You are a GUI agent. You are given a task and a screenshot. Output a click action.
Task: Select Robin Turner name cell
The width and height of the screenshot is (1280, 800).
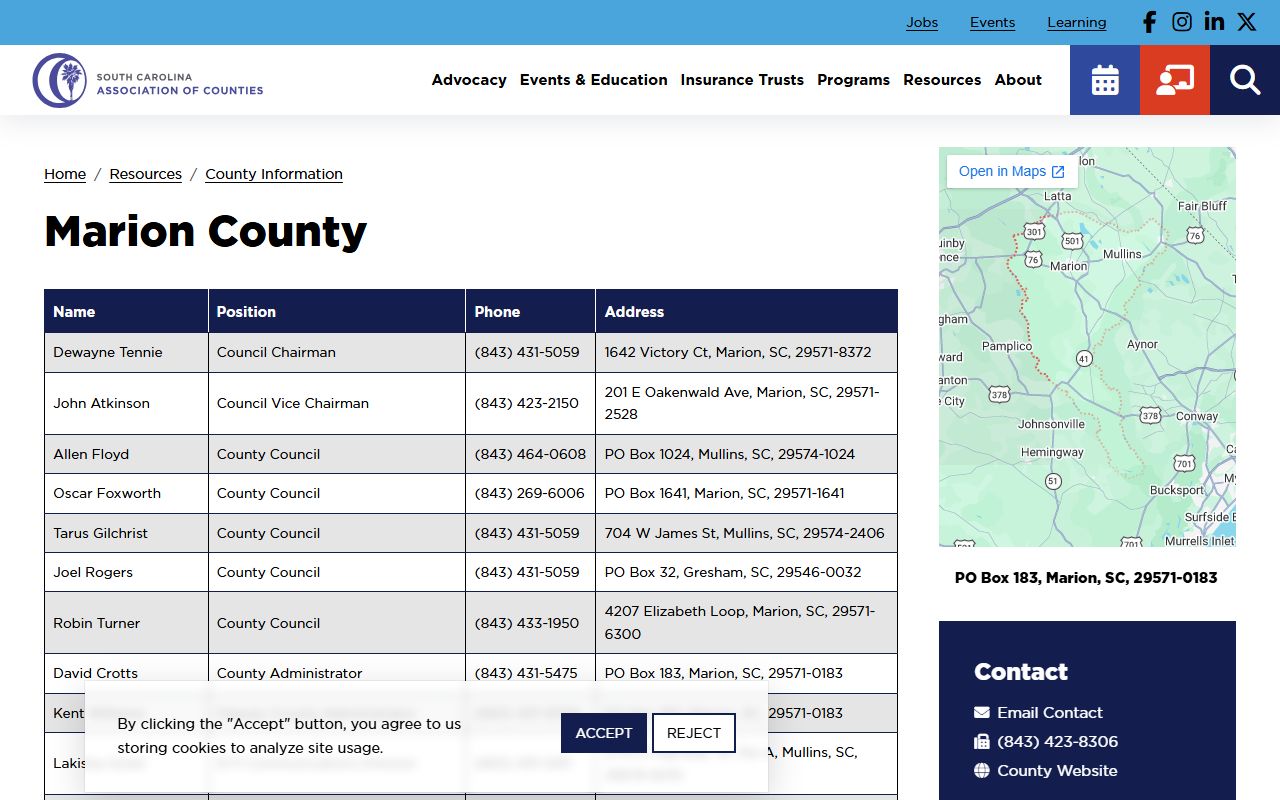(126, 624)
